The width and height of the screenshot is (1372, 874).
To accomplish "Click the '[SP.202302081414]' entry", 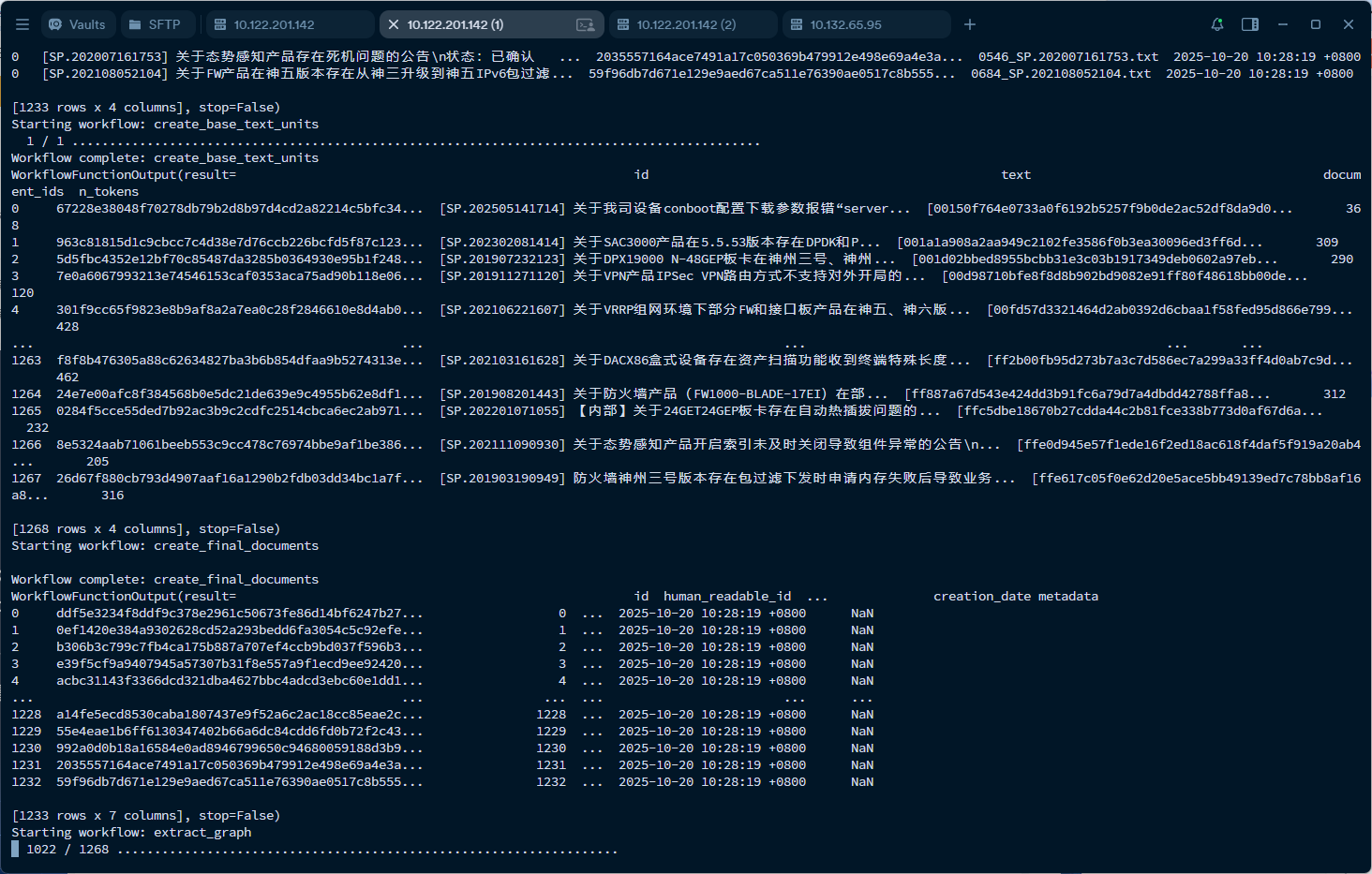I will click(x=502, y=242).
